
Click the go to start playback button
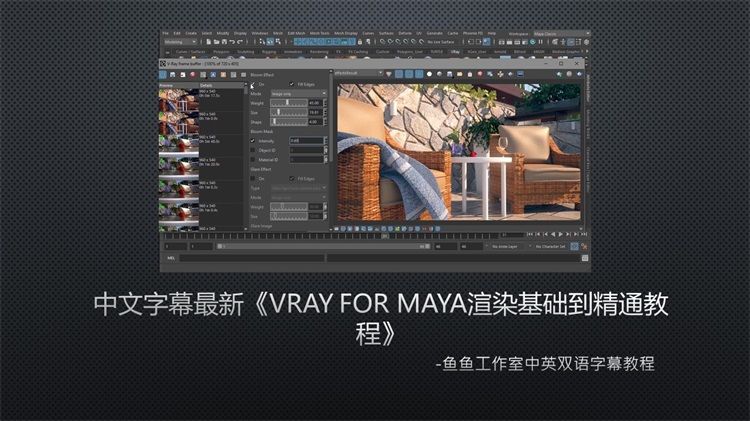(x=529, y=234)
